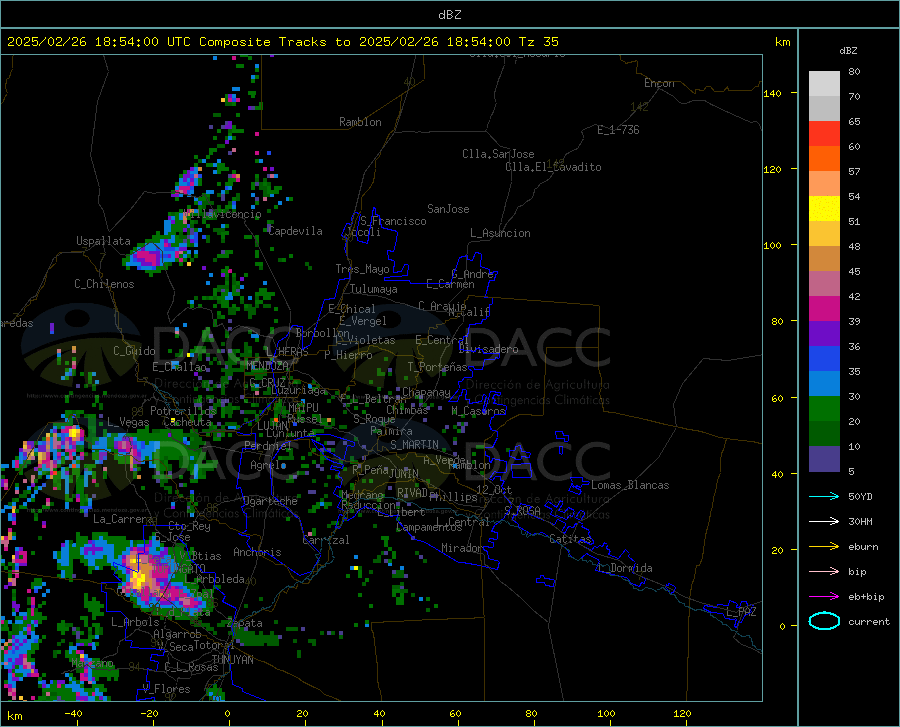Viewport: 900px width, 727px height.
Task: Click the MENDOZA city label
Action: coord(267,365)
